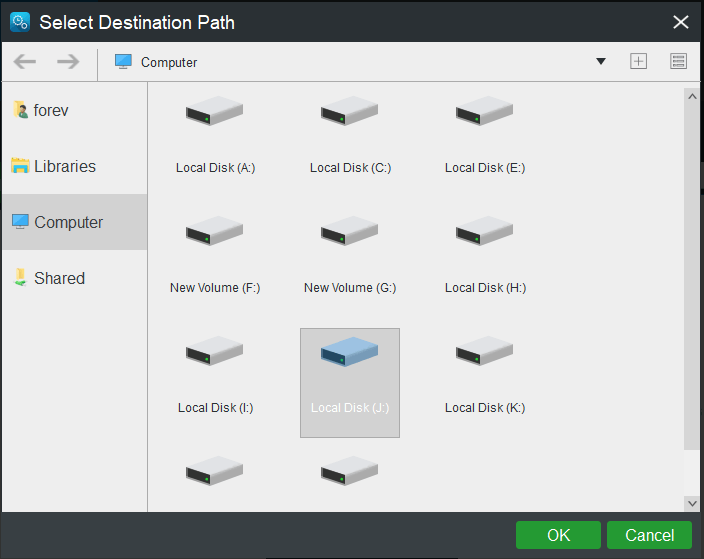Expand the path dropdown arrow
This screenshot has height=559, width=704.
pos(601,62)
